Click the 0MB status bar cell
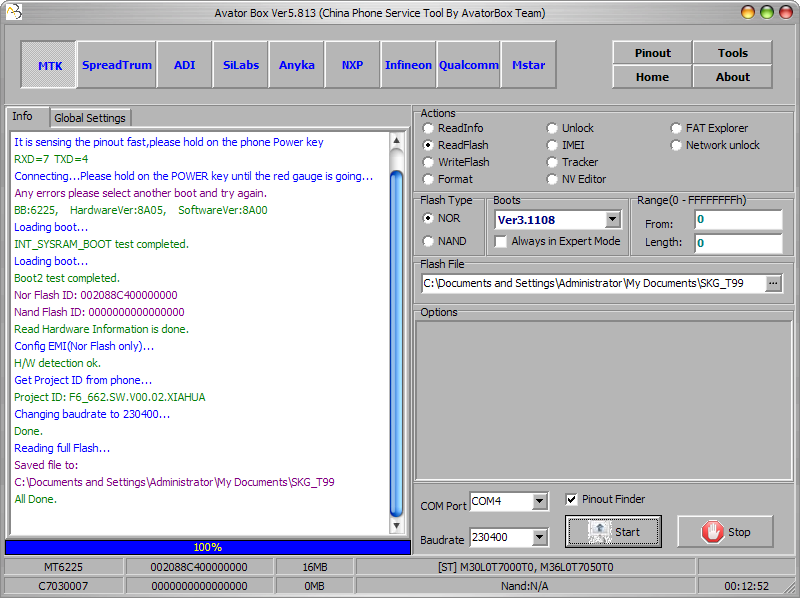This screenshot has width=800, height=598. click(x=314, y=586)
